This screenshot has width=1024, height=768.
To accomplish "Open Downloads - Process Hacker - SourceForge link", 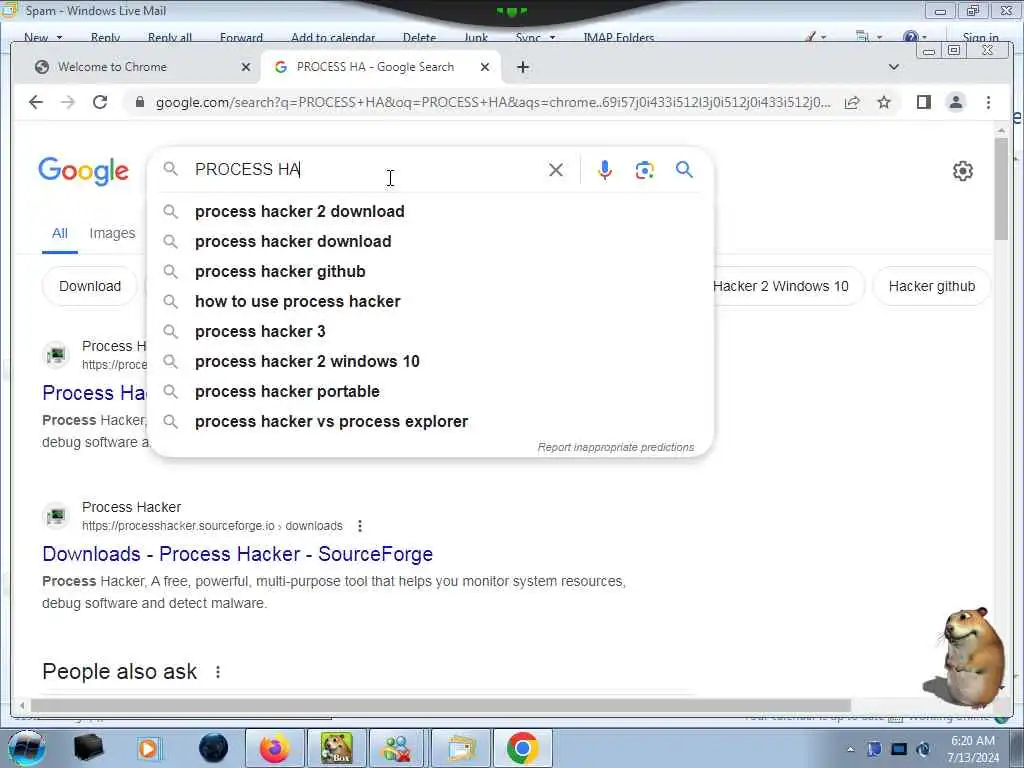I will point(238,554).
